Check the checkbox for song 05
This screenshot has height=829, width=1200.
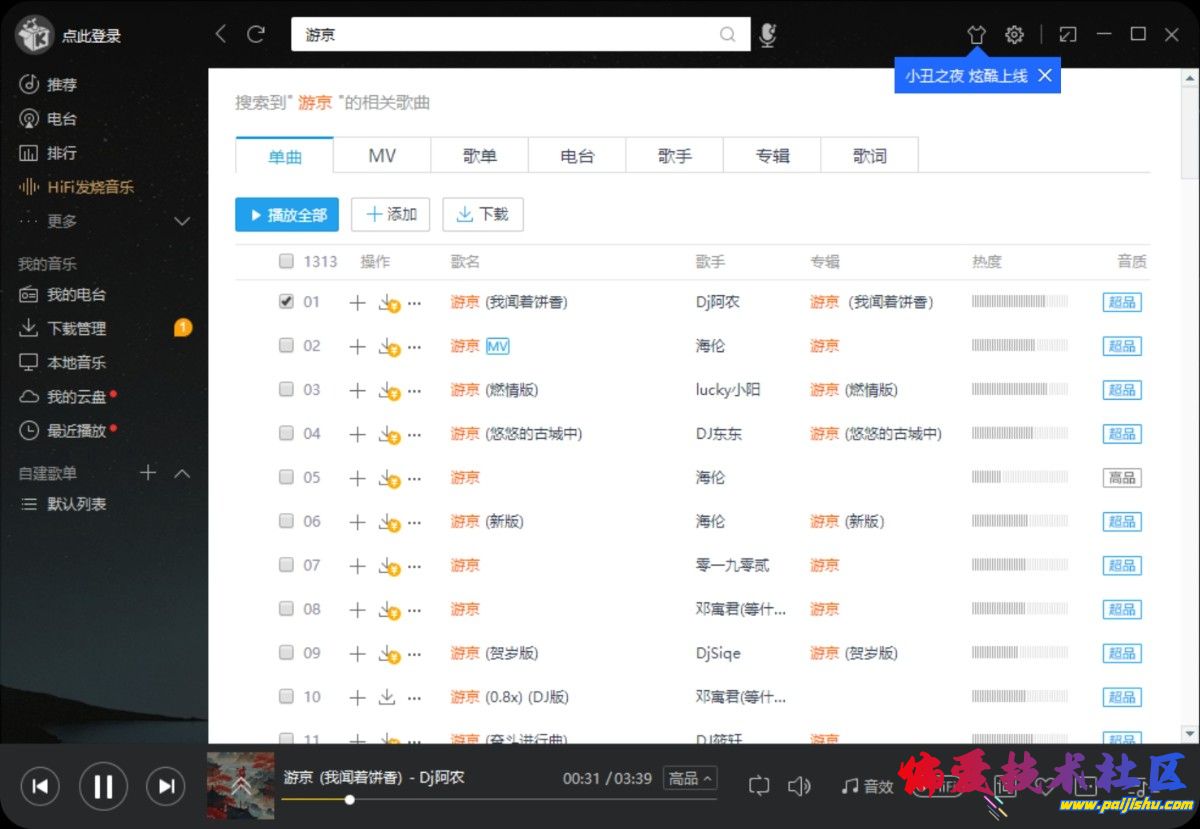click(286, 477)
